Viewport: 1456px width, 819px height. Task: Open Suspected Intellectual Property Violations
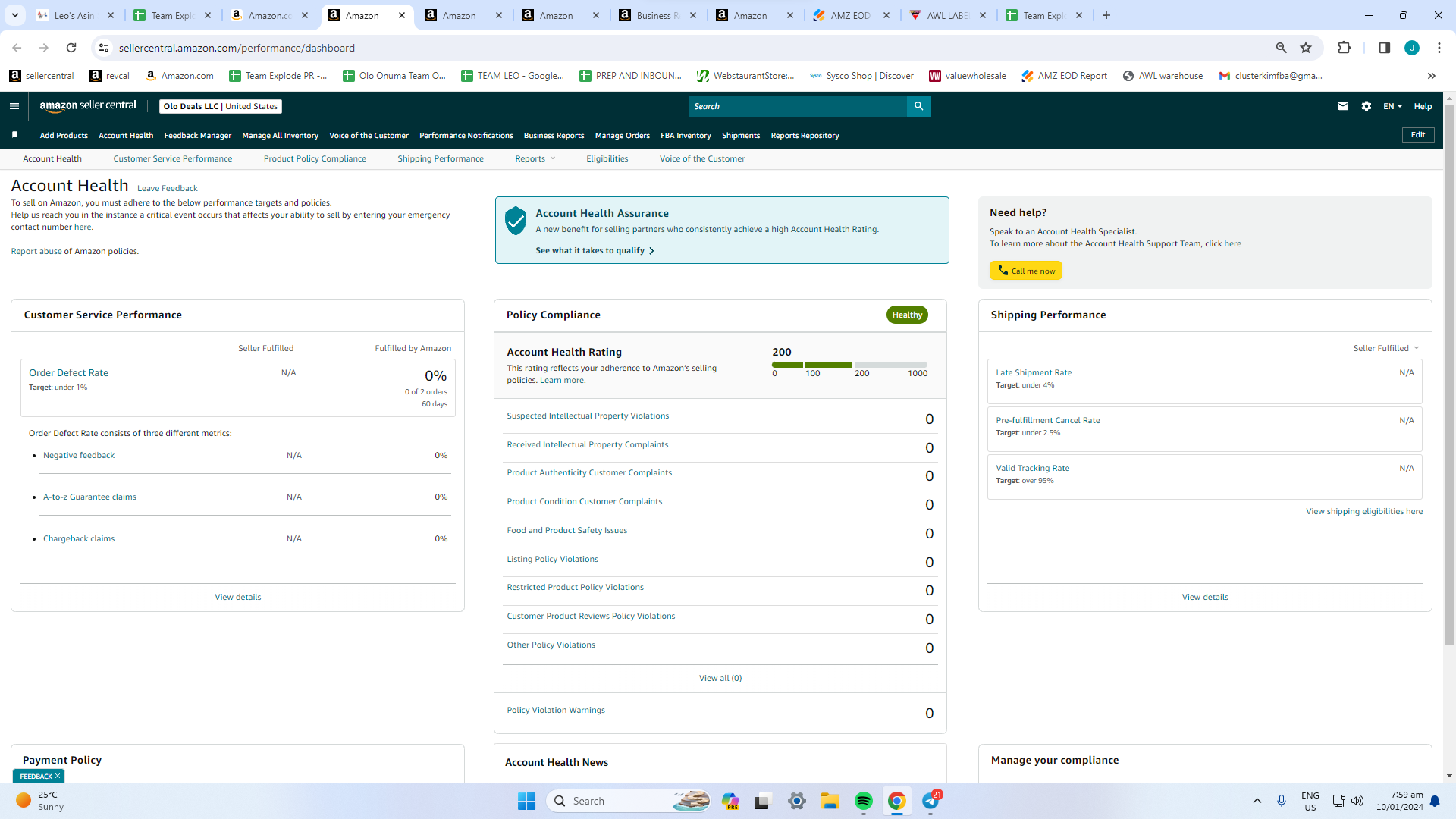pyautogui.click(x=588, y=416)
